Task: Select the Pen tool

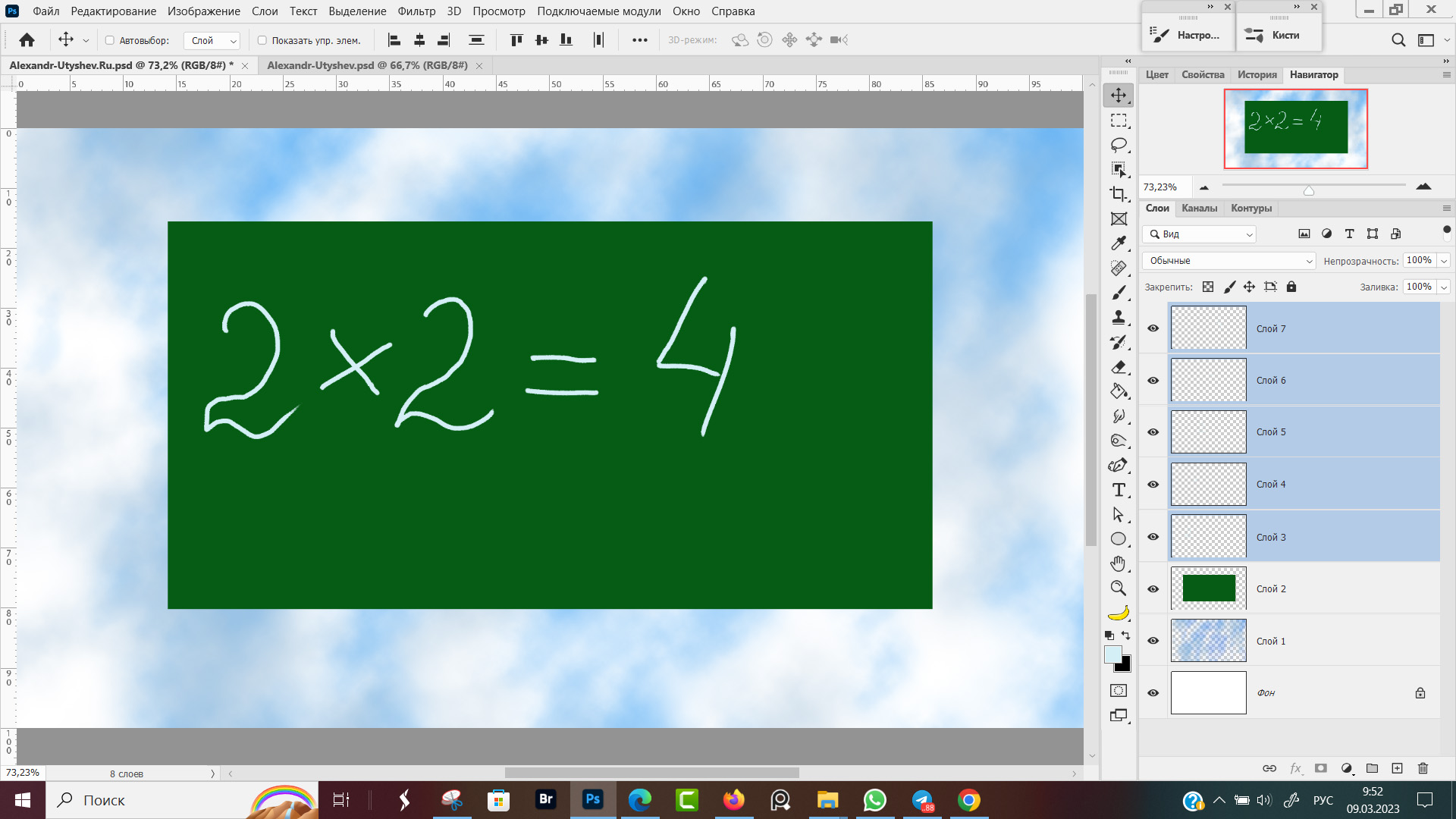Action: pos(1119,466)
